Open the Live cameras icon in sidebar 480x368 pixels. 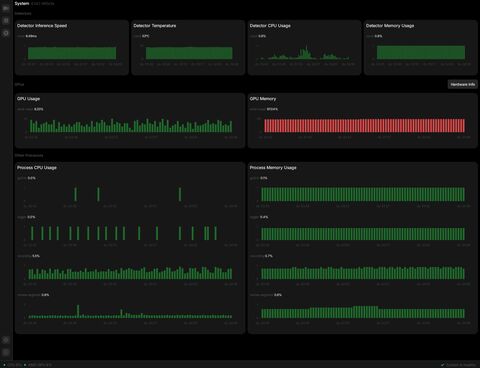[6, 8]
